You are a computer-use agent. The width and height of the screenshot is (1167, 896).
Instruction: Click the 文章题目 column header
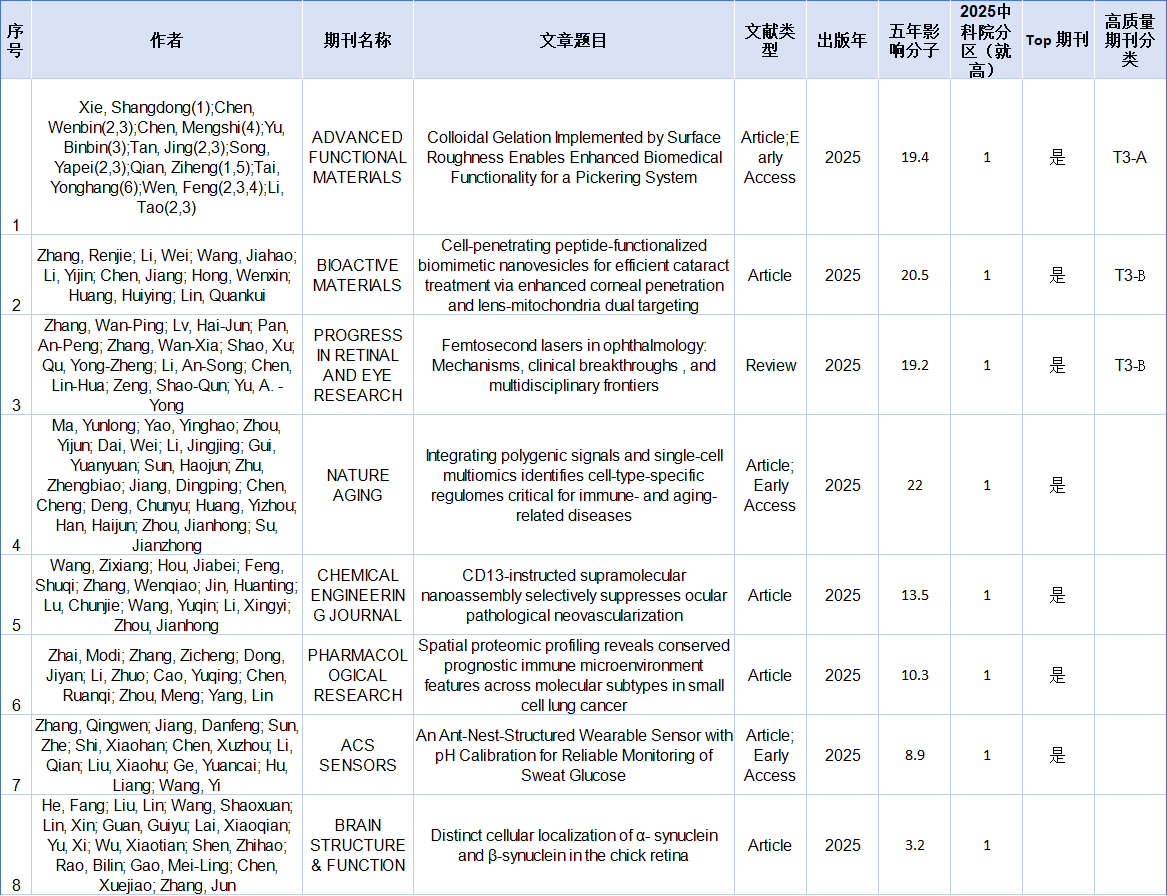click(x=573, y=40)
